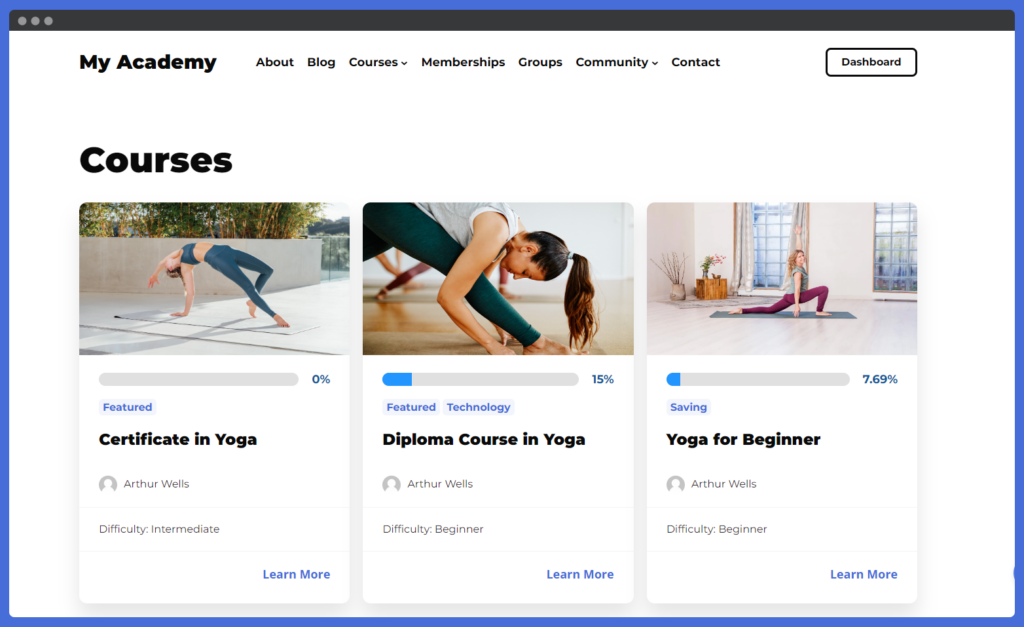The image size is (1024, 627).
Task: Select the Technology category tag
Action: point(479,407)
